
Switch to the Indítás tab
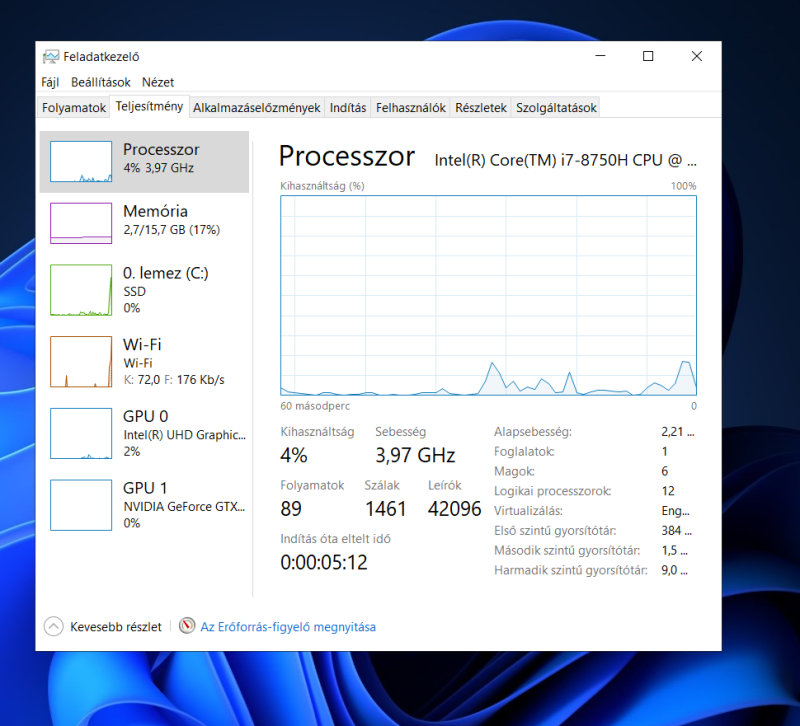coord(348,108)
